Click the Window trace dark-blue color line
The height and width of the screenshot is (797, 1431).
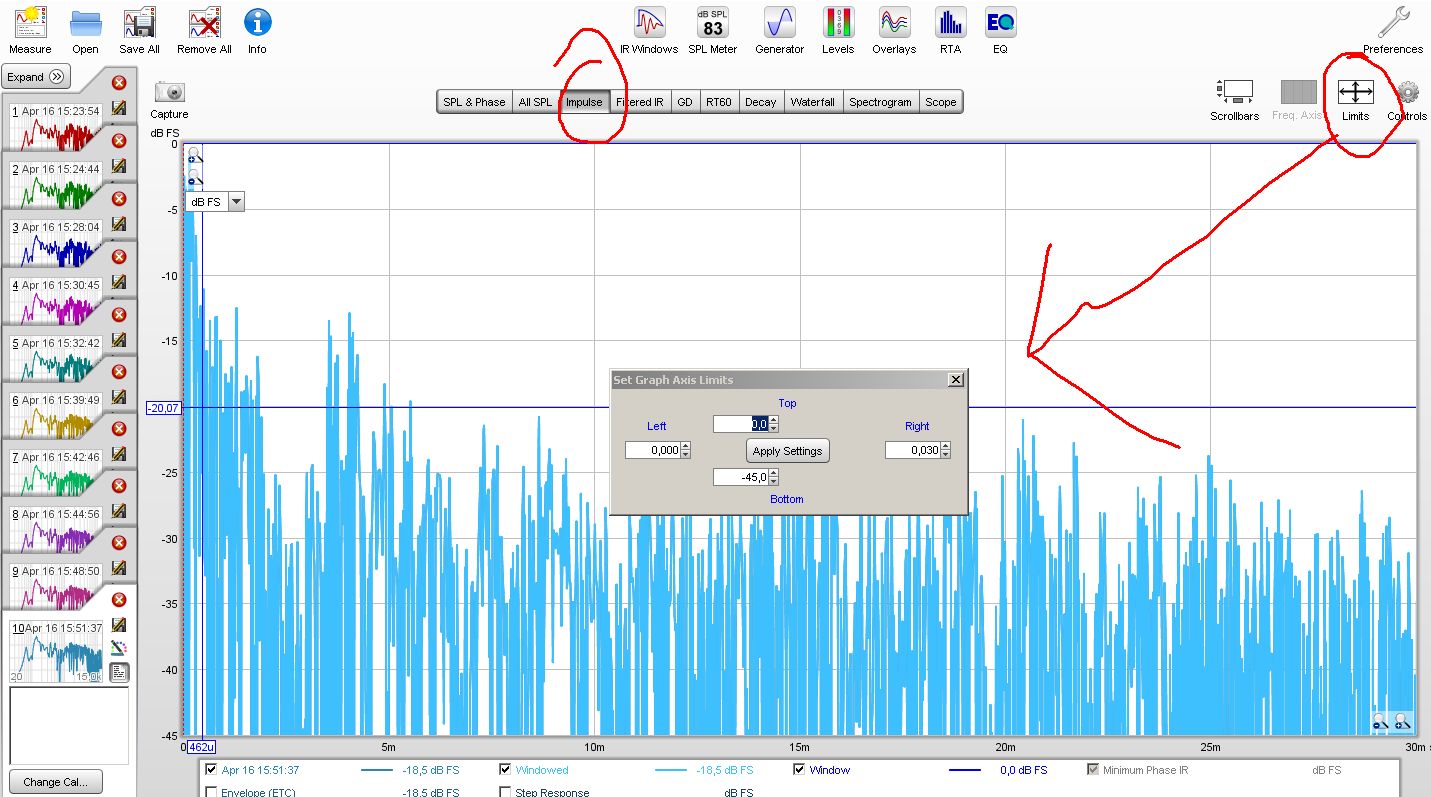tap(964, 770)
